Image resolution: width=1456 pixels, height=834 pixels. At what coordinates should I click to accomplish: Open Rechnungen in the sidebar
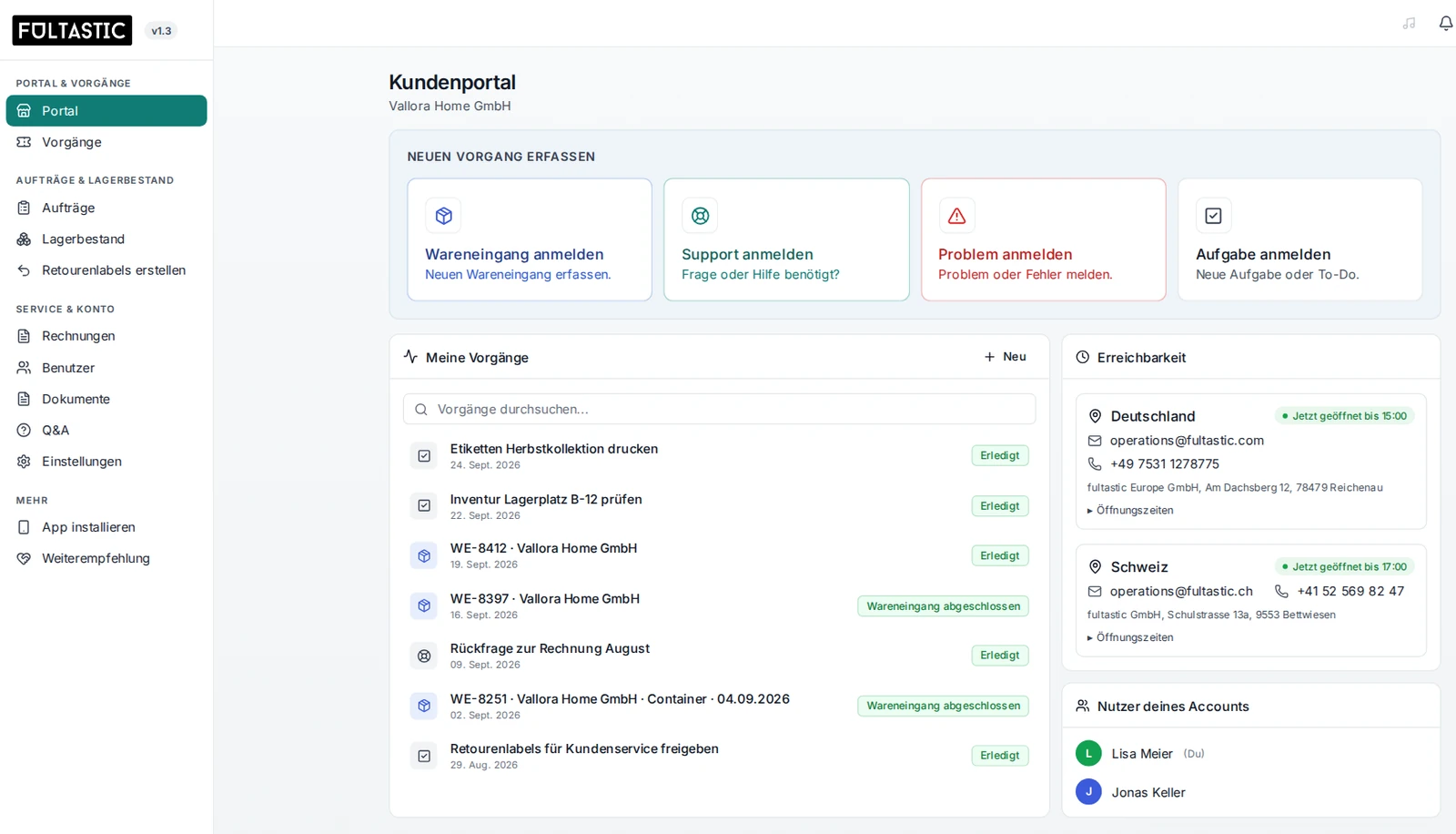[106, 336]
